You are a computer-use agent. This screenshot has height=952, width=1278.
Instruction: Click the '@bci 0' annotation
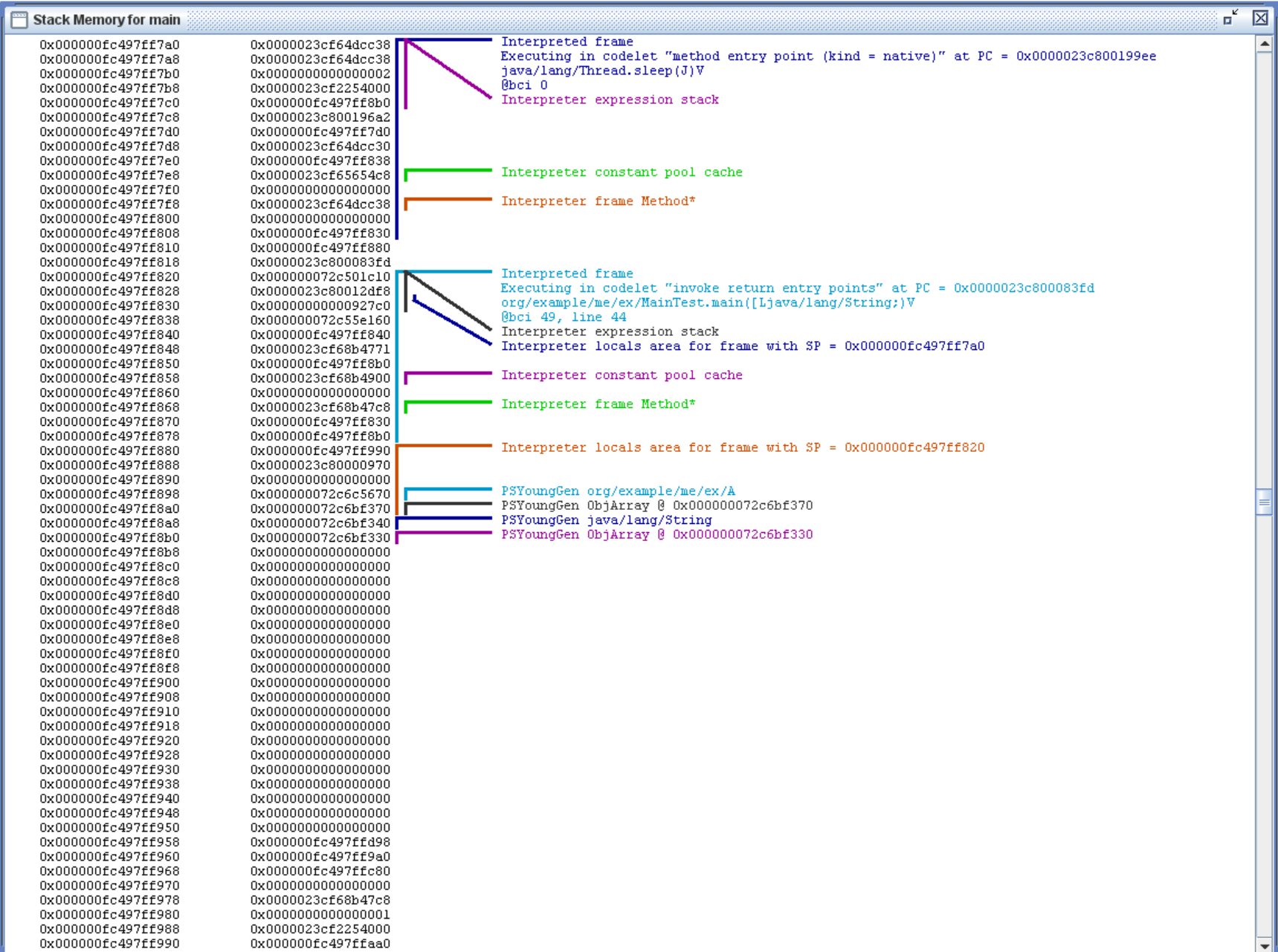[x=524, y=85]
